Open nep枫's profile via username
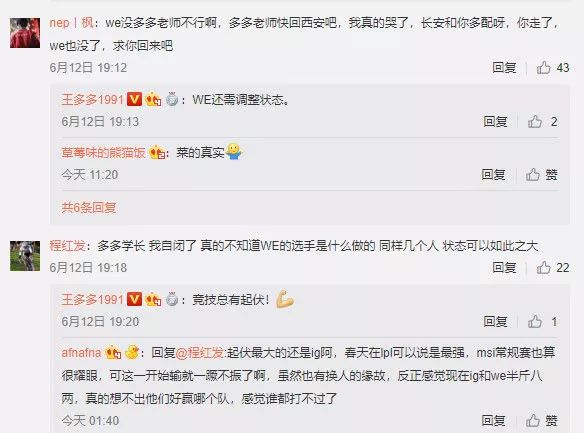 [71, 23]
